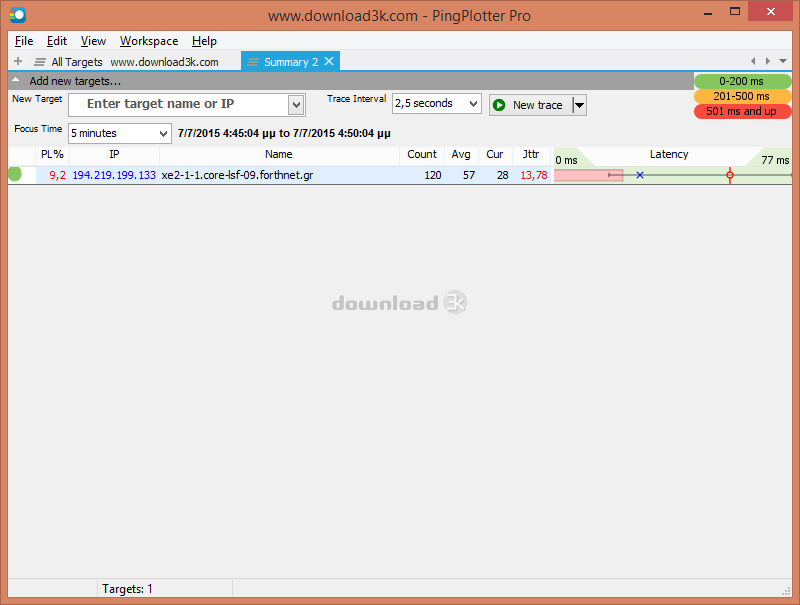Open the Trace Interval combo box

[x=437, y=104]
